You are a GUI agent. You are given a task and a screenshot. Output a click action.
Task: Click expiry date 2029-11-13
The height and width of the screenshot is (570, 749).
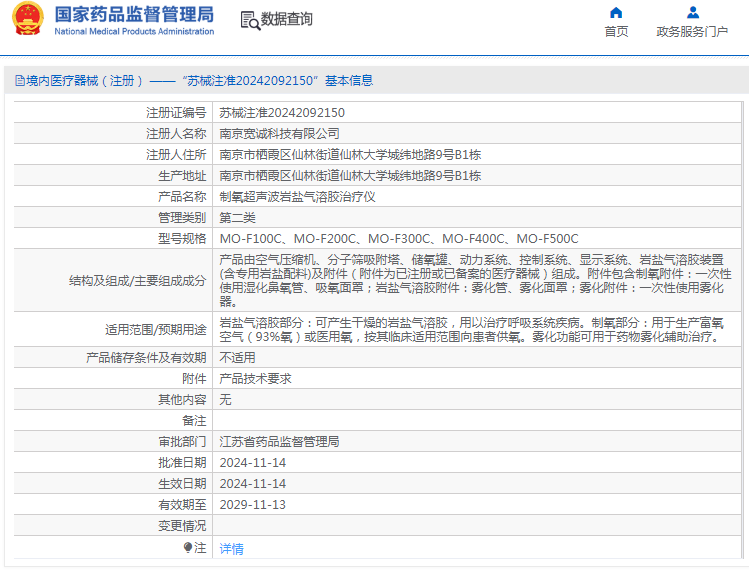coord(253,505)
